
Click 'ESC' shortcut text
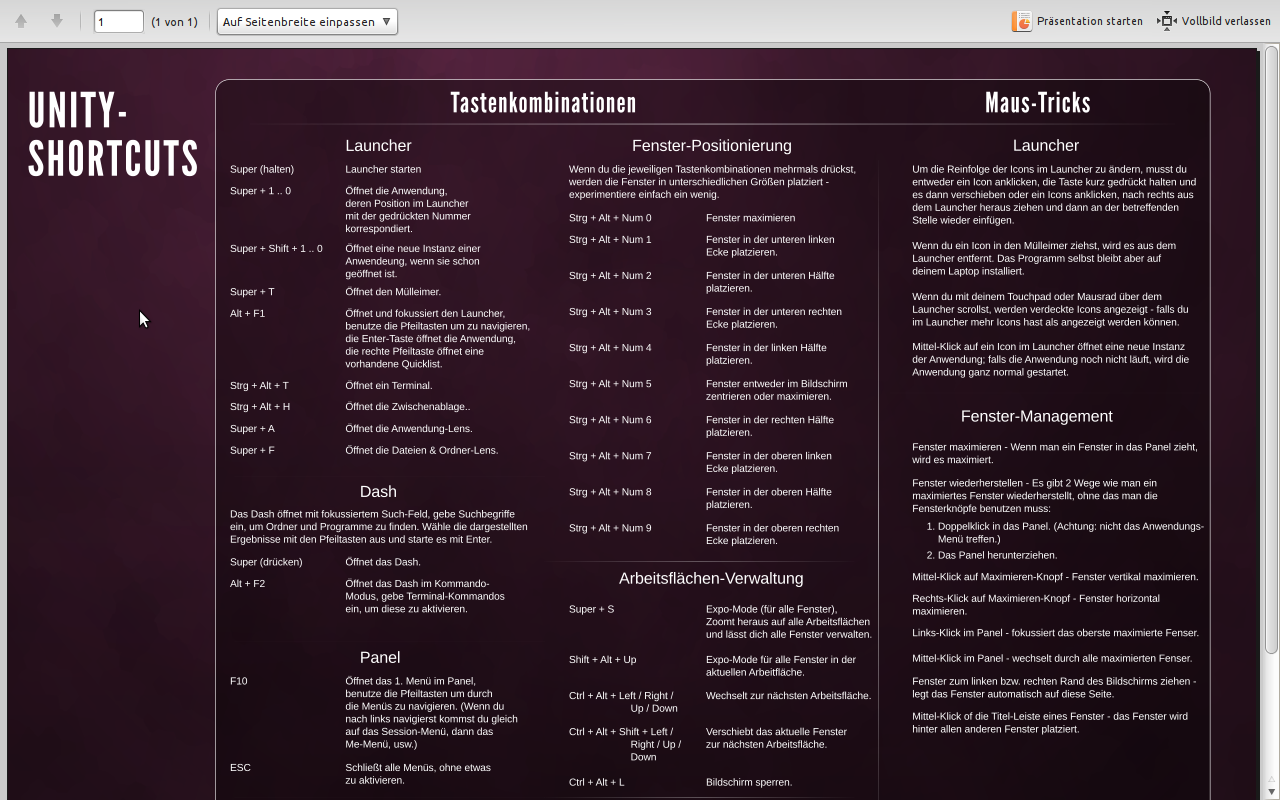click(x=240, y=768)
